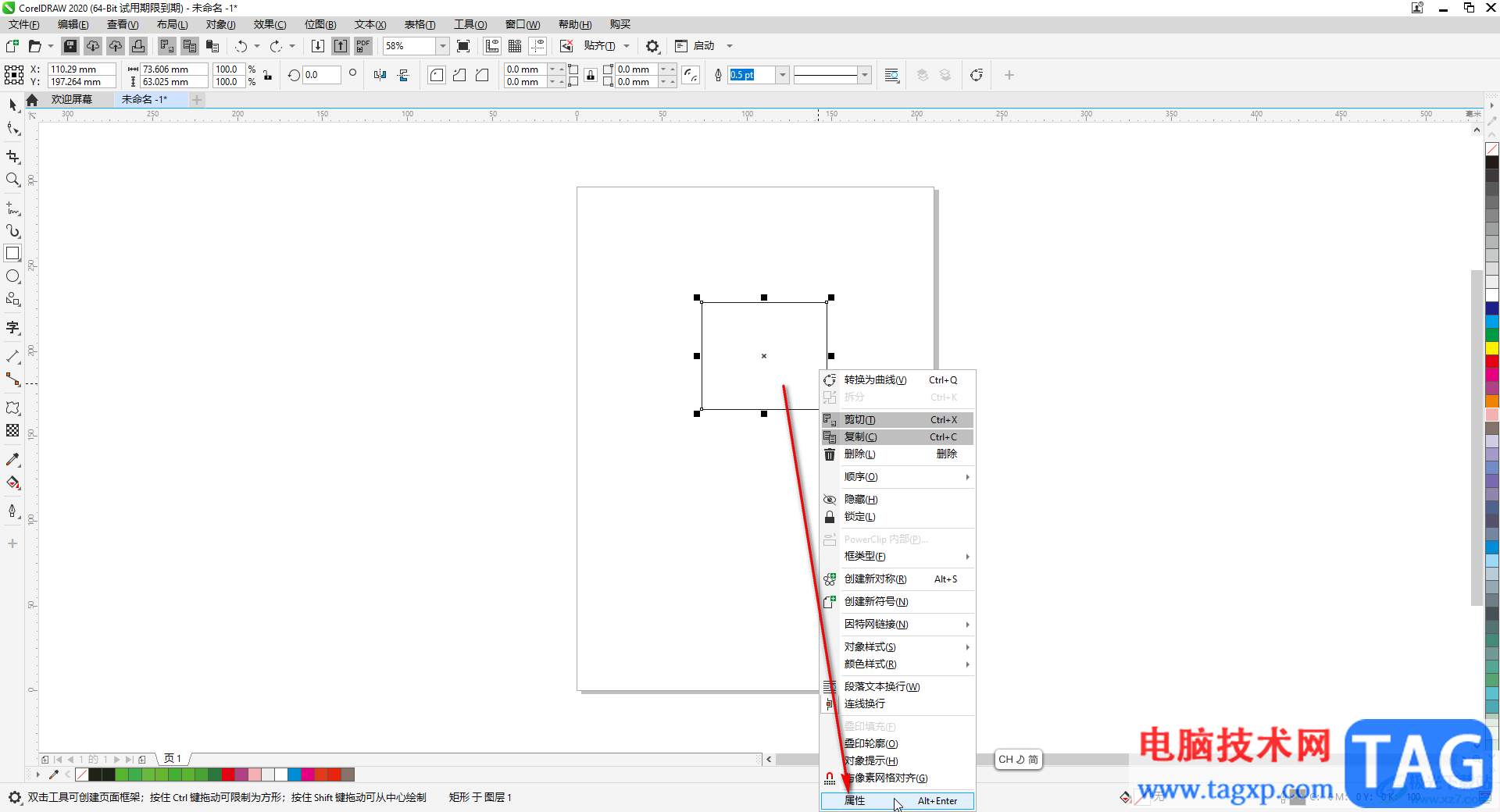Select the Pick tool in the toolbox
The height and width of the screenshot is (812, 1500).
pyautogui.click(x=12, y=105)
